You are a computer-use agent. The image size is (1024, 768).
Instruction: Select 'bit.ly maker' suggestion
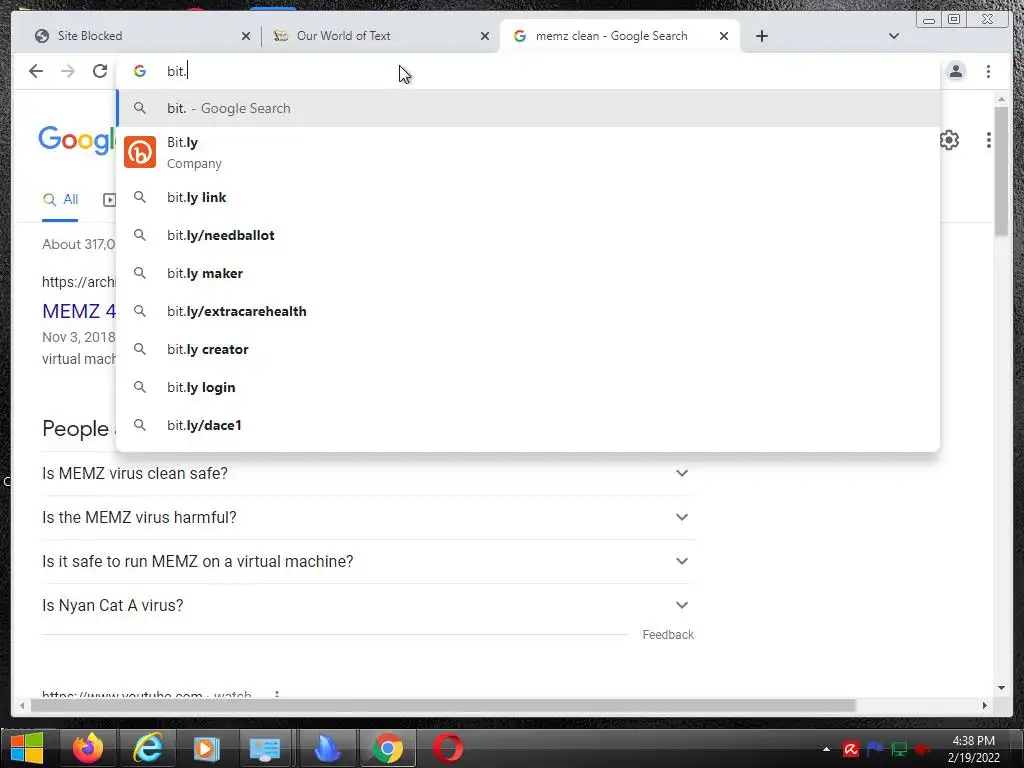tap(528, 273)
